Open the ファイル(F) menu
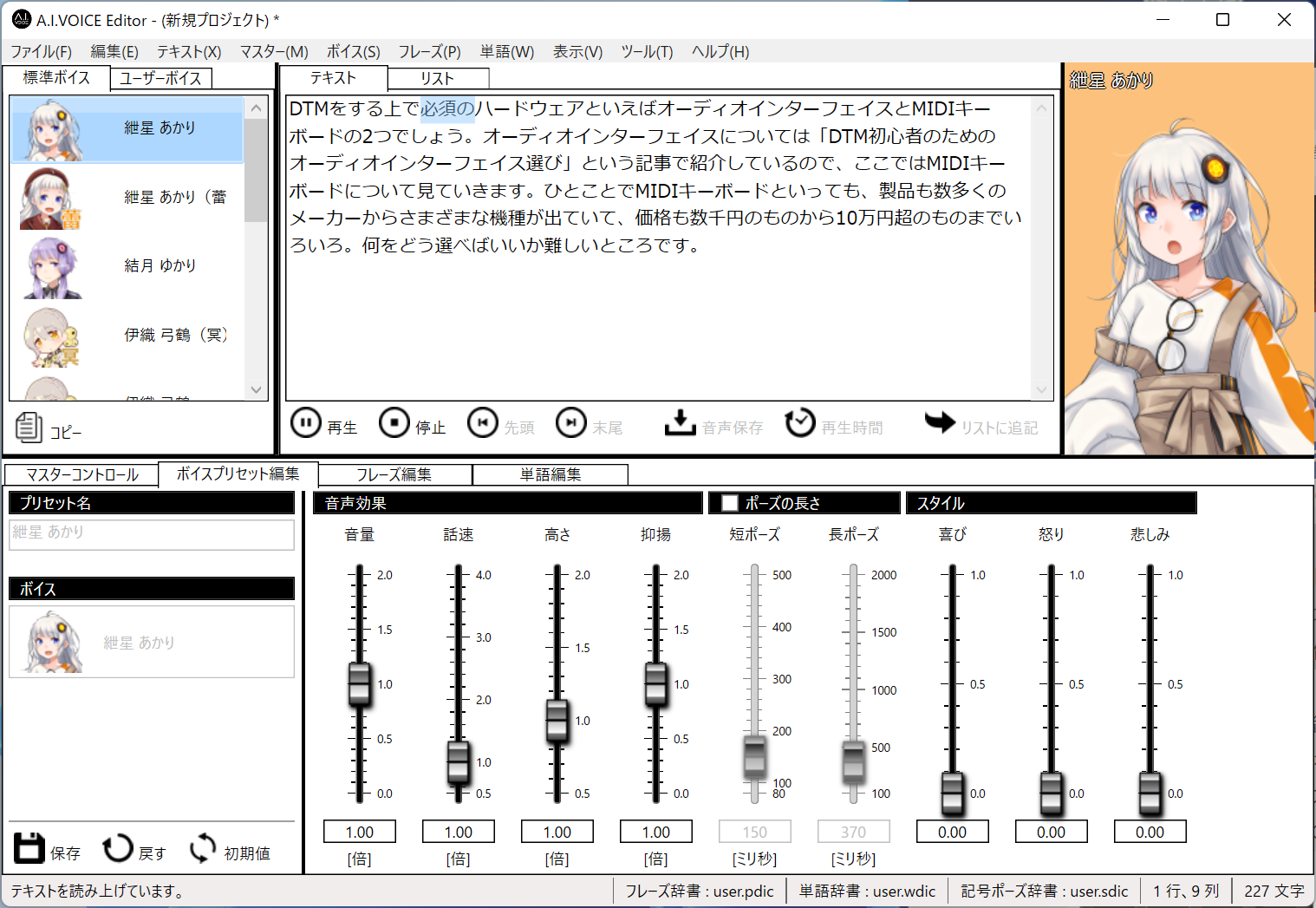Viewport: 1316px width, 908px height. pos(41,52)
